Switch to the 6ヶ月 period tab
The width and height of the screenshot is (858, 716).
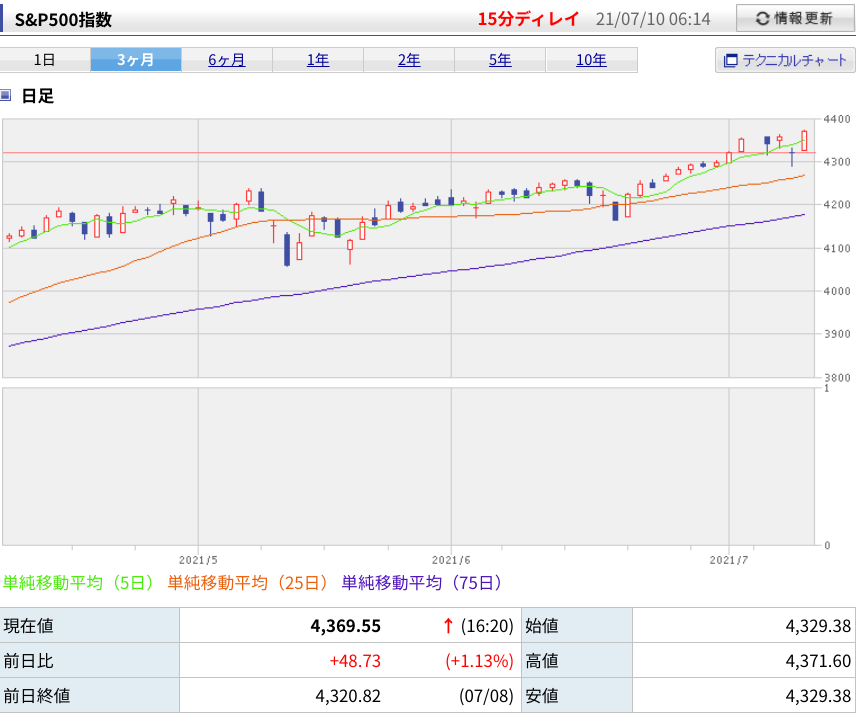(227, 60)
